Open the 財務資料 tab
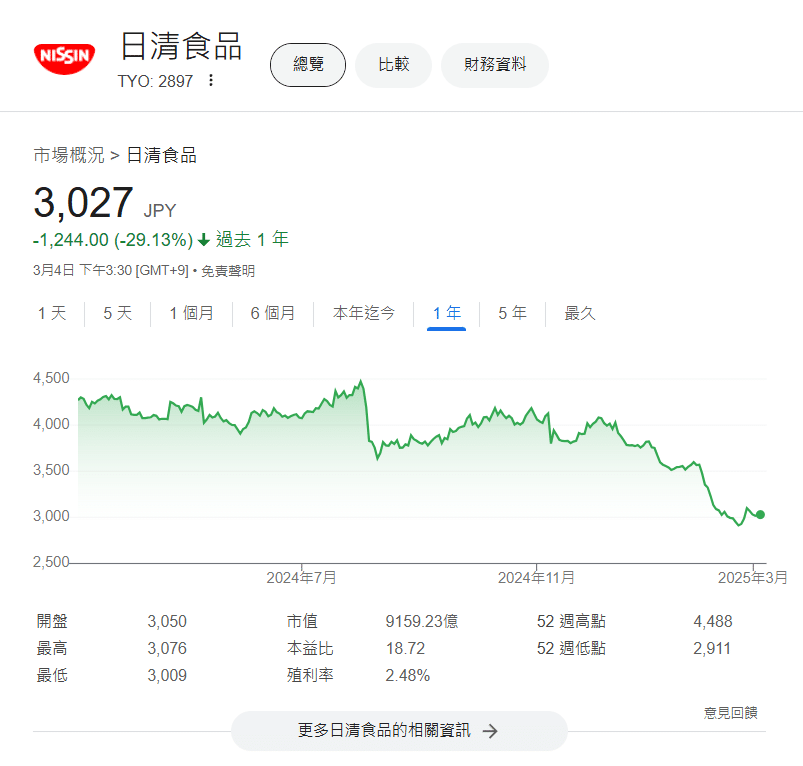803x766 pixels. (x=495, y=65)
